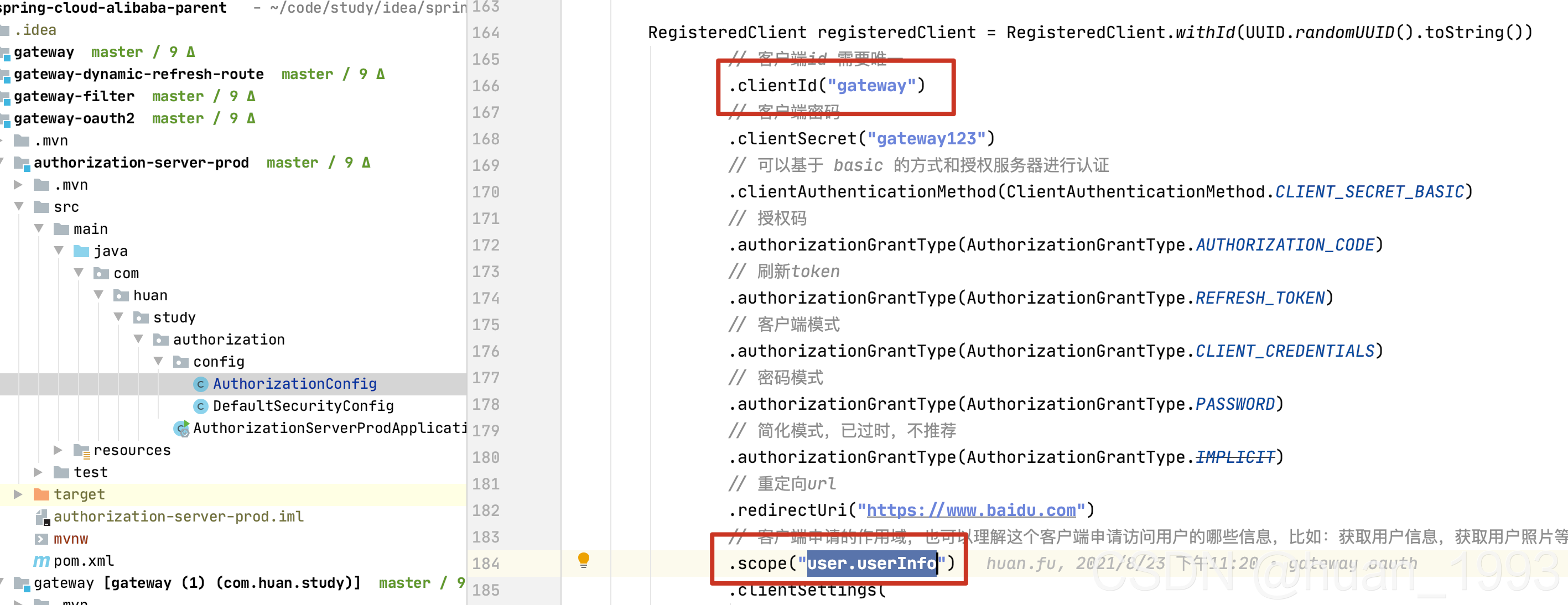
Task: Click the orange target folder icon
Action: (41, 494)
